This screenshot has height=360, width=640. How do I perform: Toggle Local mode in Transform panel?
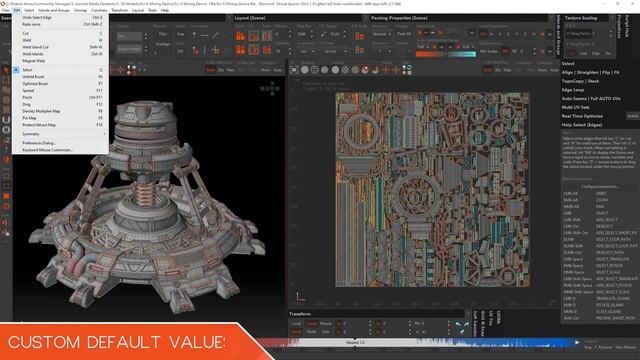[x=296, y=324]
